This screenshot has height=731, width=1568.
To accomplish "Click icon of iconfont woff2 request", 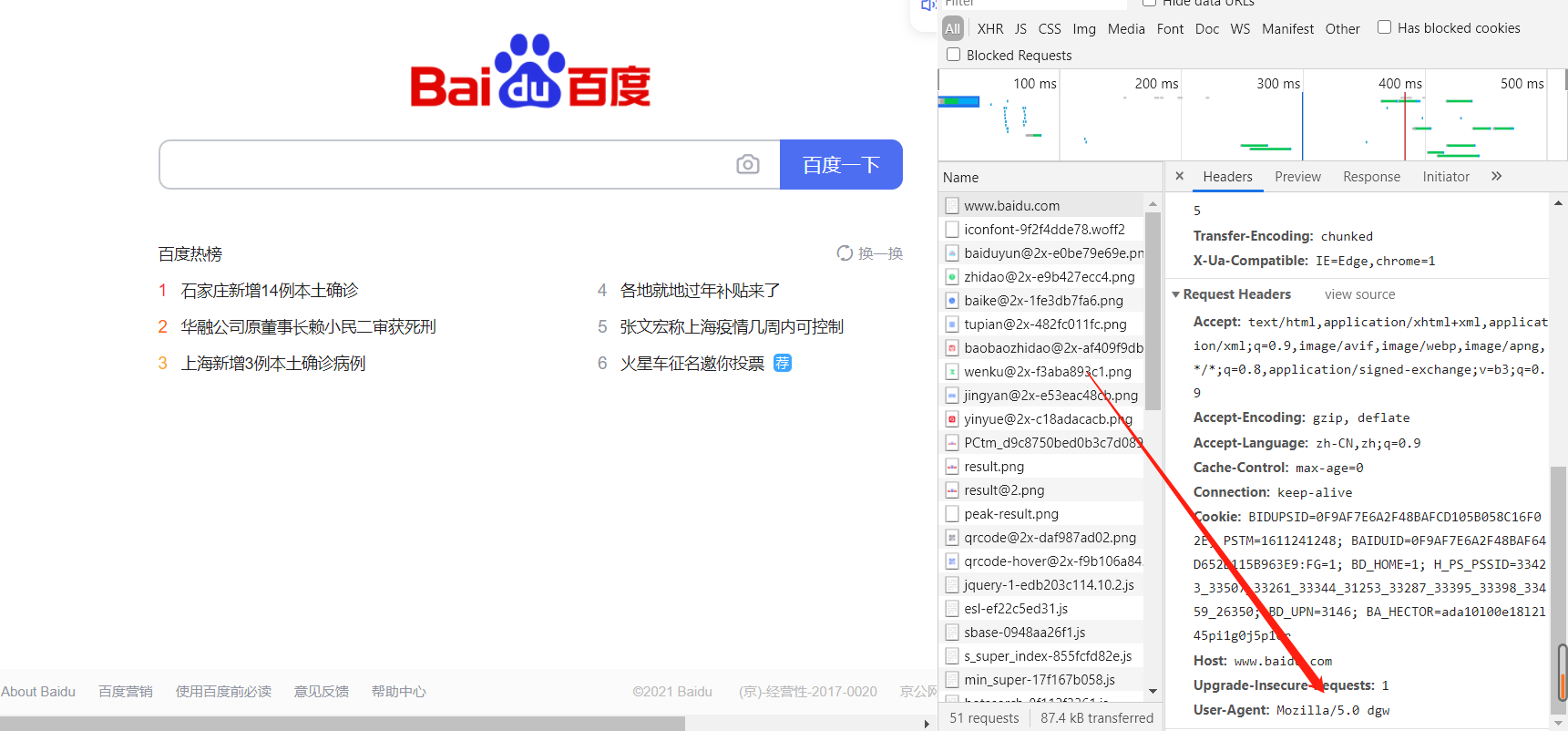I will click(x=952, y=230).
